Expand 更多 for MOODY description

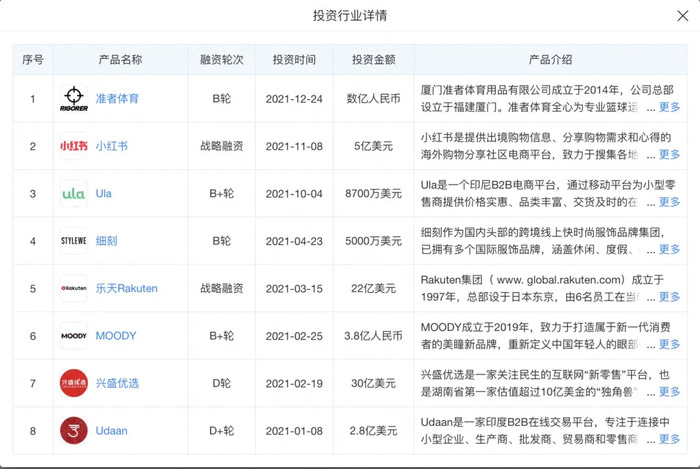[669, 344]
